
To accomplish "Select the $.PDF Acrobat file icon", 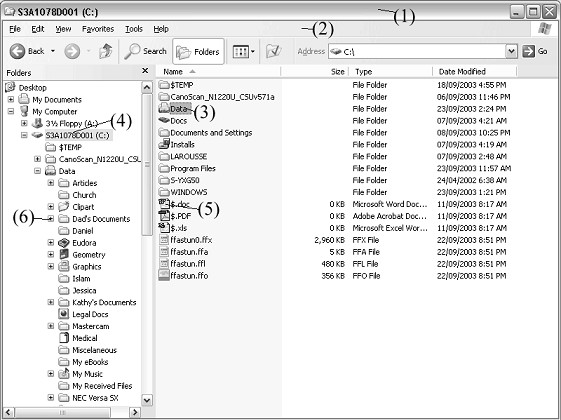I will pos(164,216).
